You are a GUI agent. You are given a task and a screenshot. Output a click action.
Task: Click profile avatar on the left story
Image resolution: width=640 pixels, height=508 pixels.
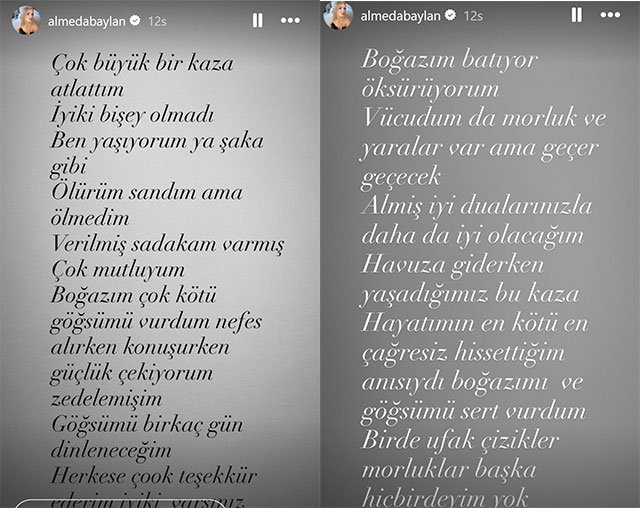coord(24,19)
